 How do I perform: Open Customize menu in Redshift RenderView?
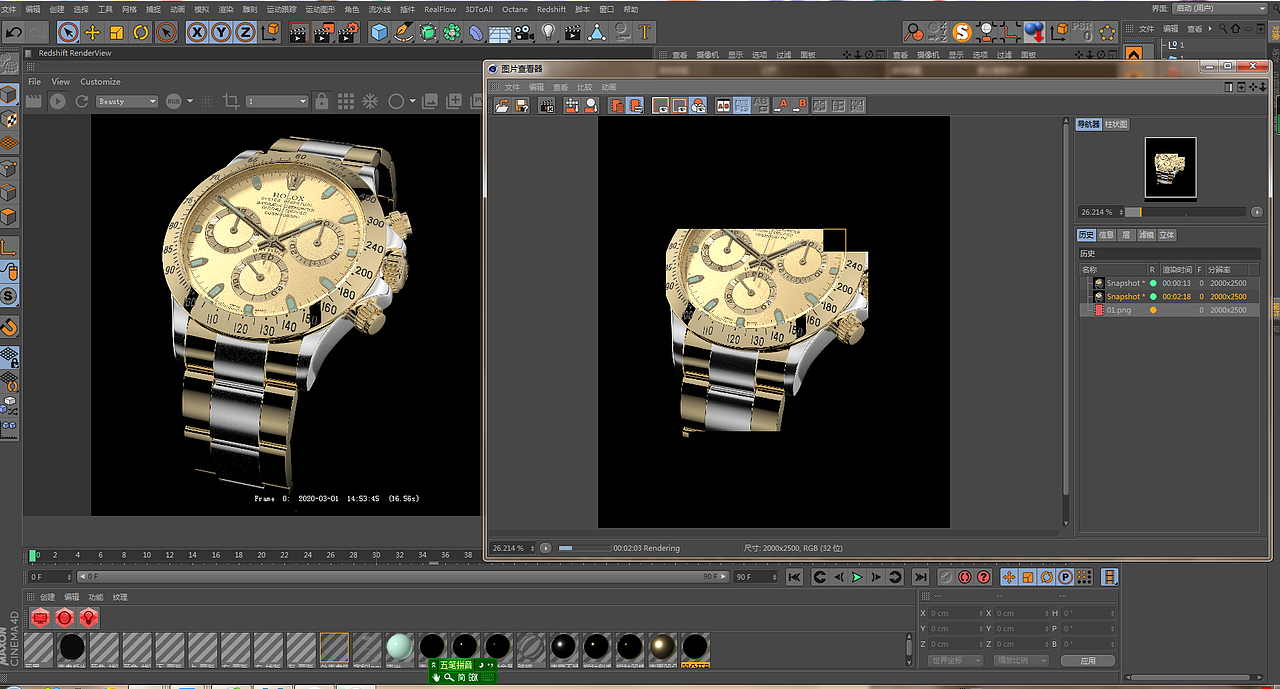(100, 82)
